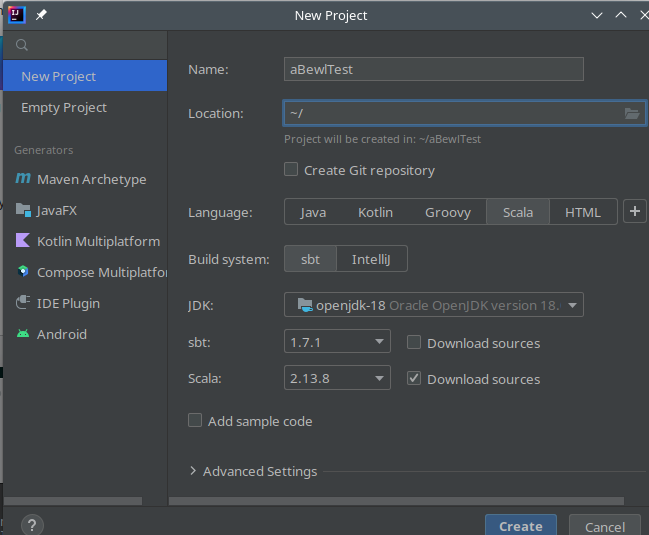Select Compose Multiplatform generator
This screenshot has width=649, height=535.
(x=85, y=272)
